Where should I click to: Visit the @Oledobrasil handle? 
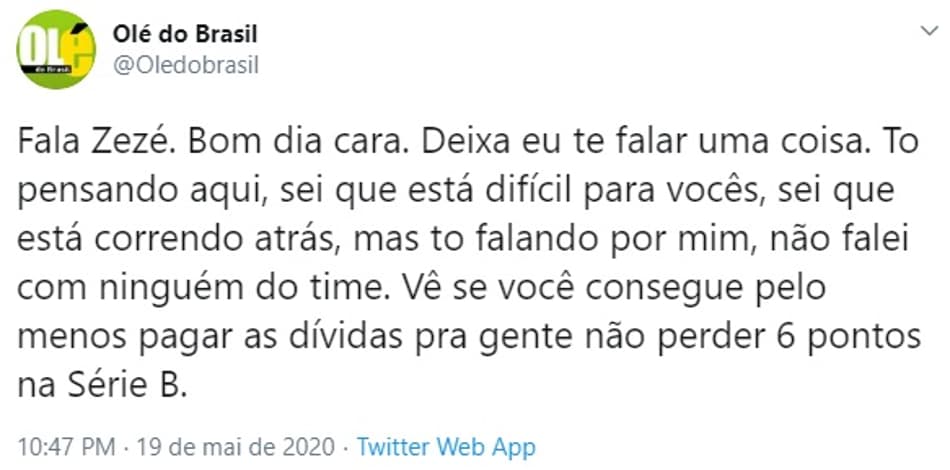[x=185, y=65]
